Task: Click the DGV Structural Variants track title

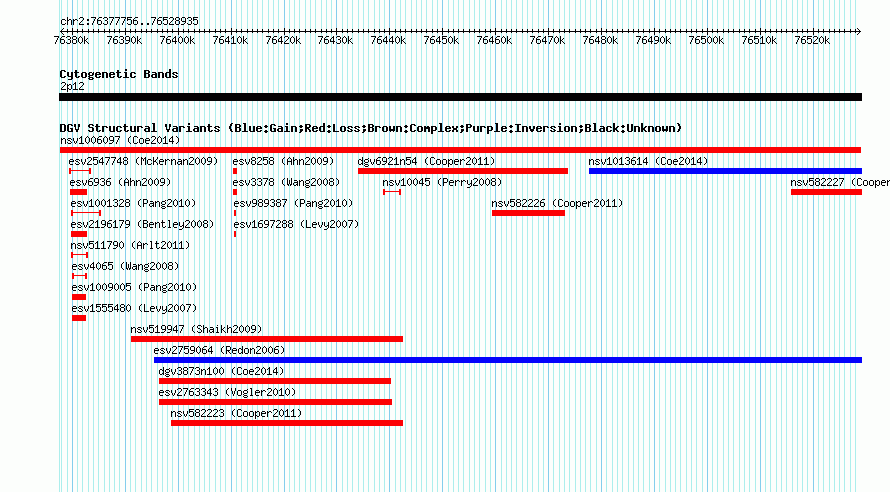Action: point(371,128)
